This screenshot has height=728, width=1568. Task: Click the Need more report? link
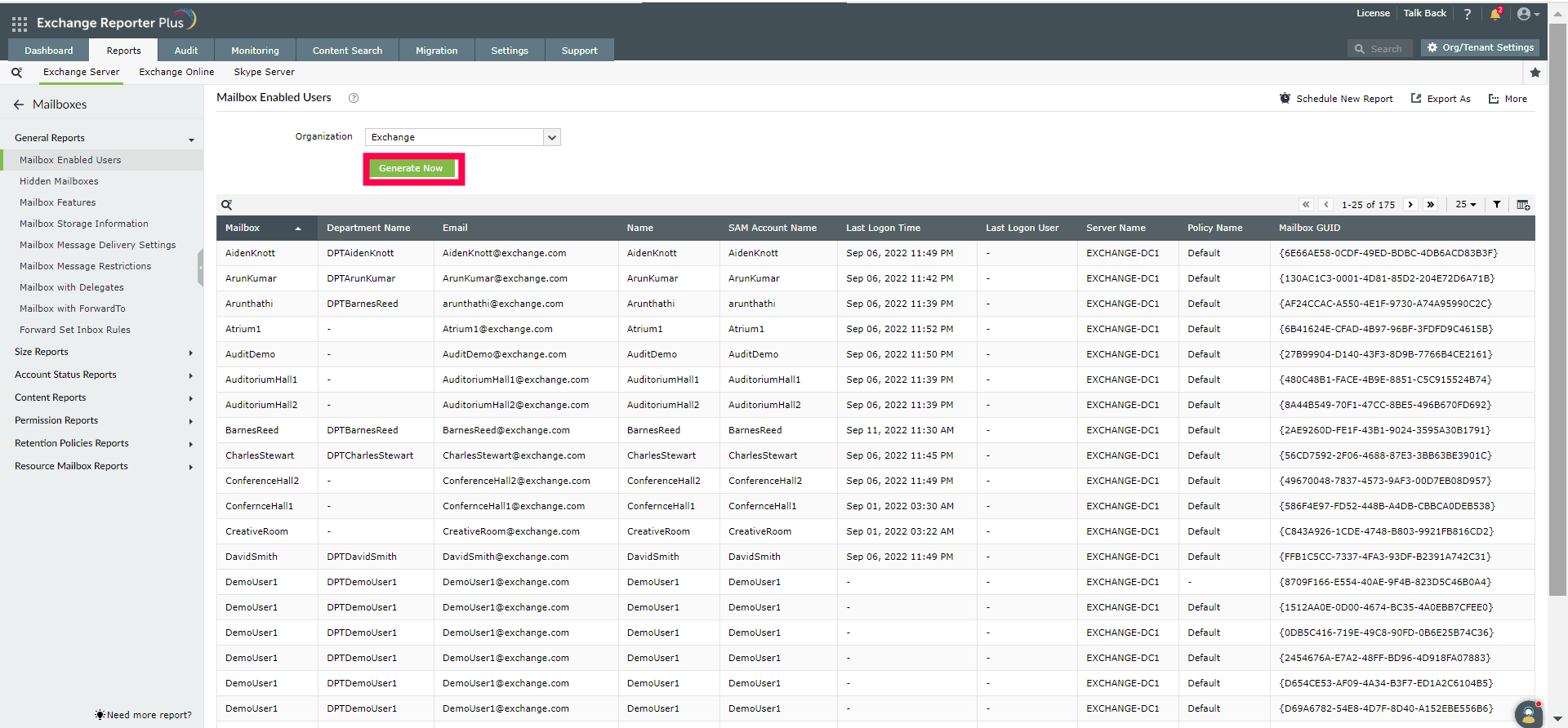pyautogui.click(x=144, y=715)
